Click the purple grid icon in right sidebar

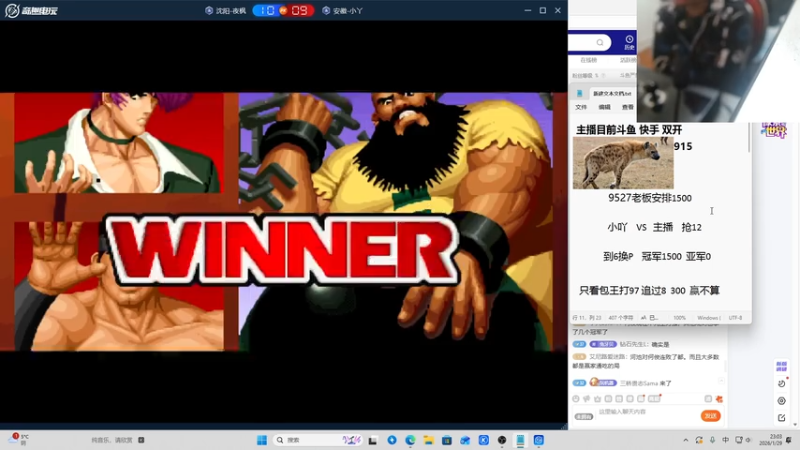(781, 366)
